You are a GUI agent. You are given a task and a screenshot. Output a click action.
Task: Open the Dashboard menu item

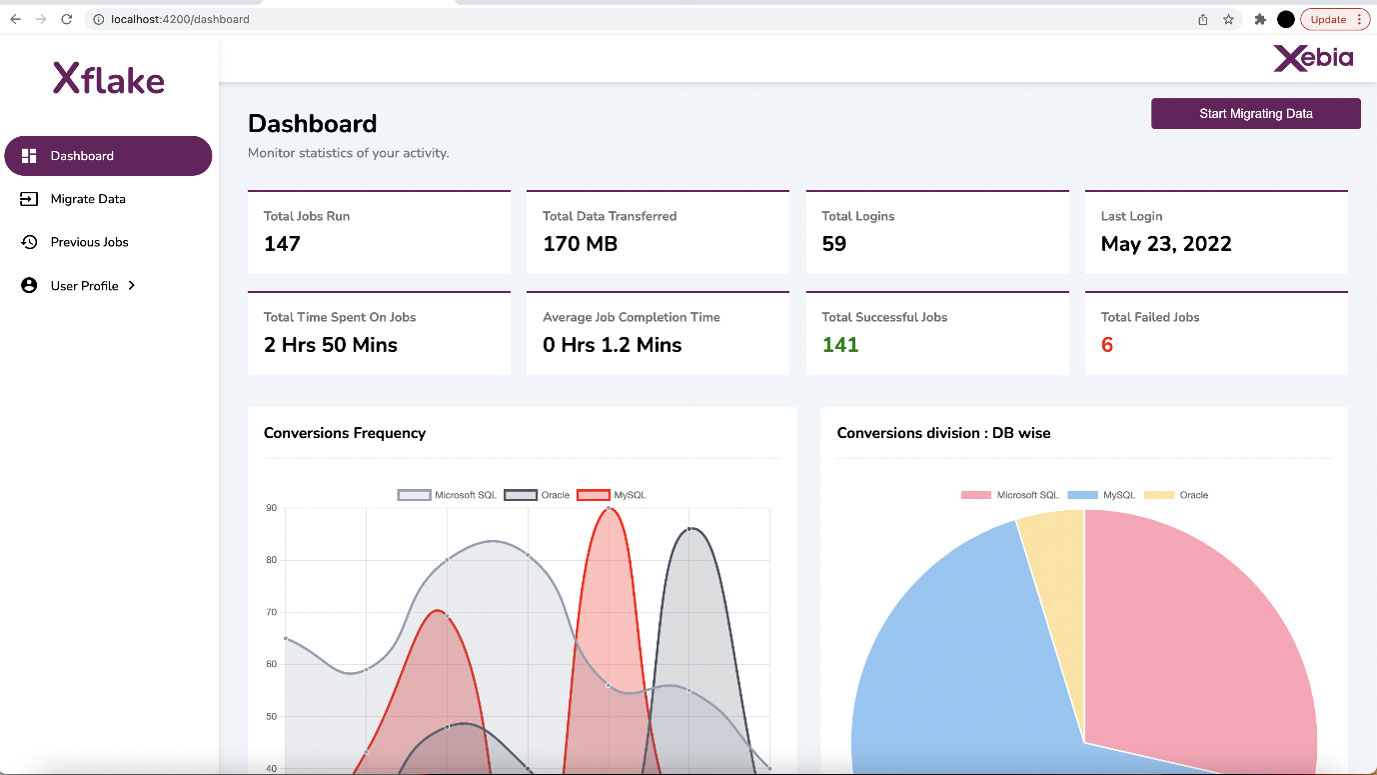(108, 156)
